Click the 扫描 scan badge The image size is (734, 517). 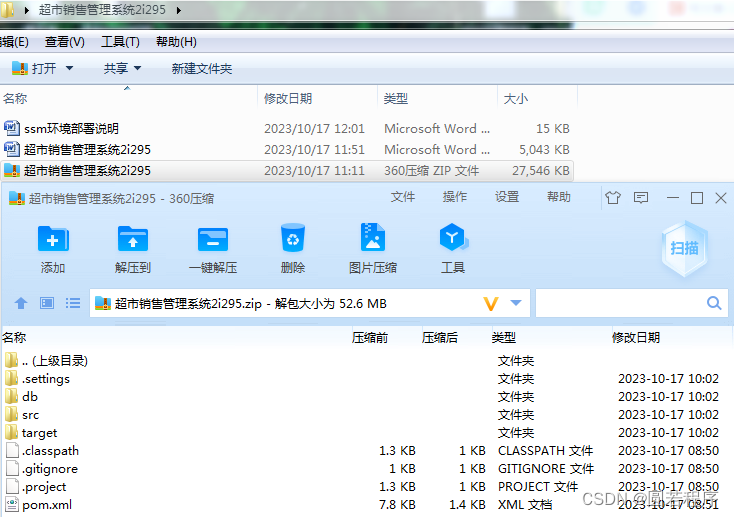tap(684, 248)
